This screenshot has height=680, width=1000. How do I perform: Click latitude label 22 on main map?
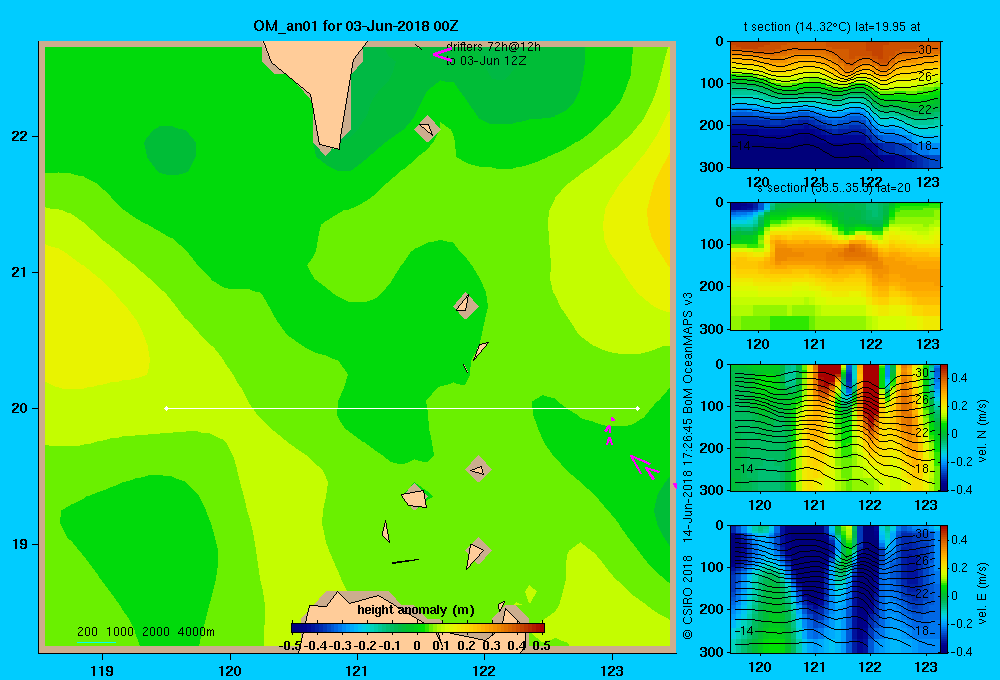pyautogui.click(x=20, y=136)
